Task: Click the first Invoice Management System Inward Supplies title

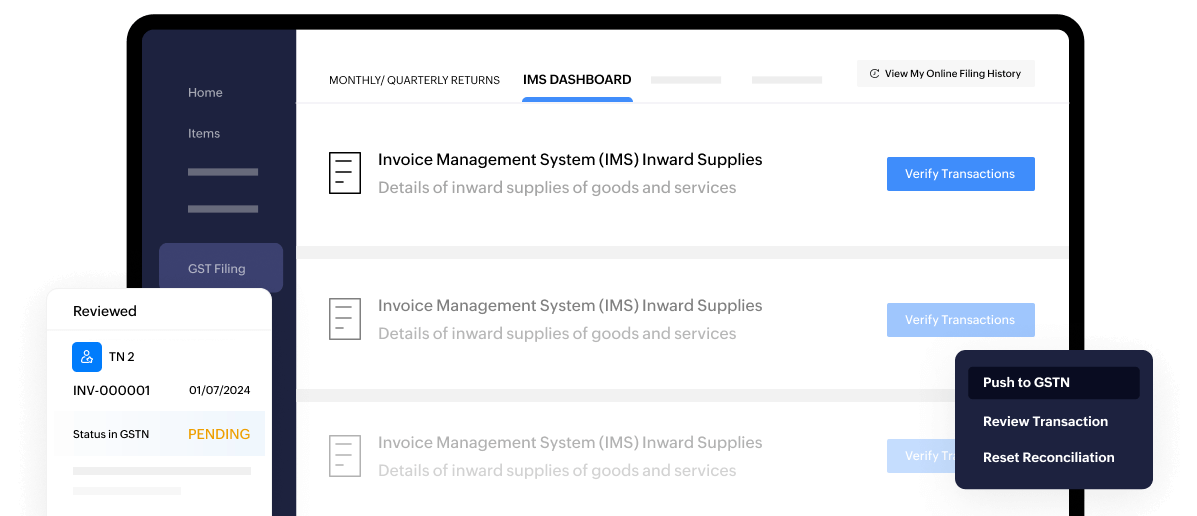Action: click(x=570, y=160)
